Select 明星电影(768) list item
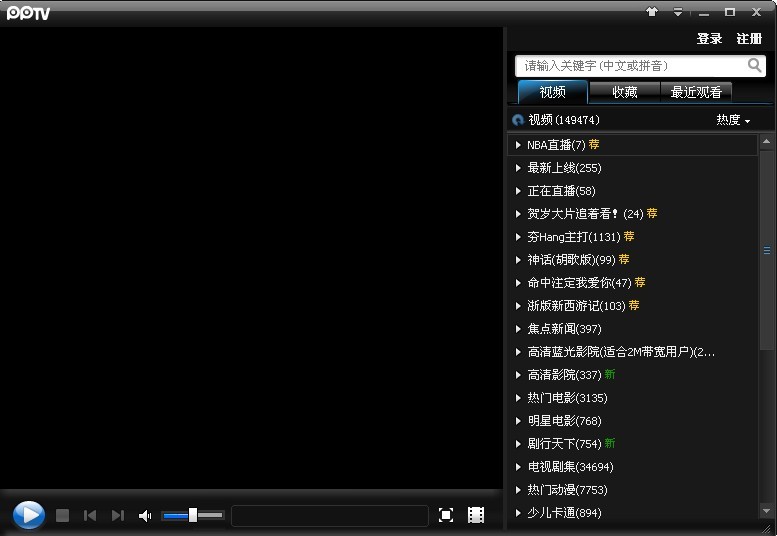Viewport: 777px width, 536px height. [x=633, y=421]
